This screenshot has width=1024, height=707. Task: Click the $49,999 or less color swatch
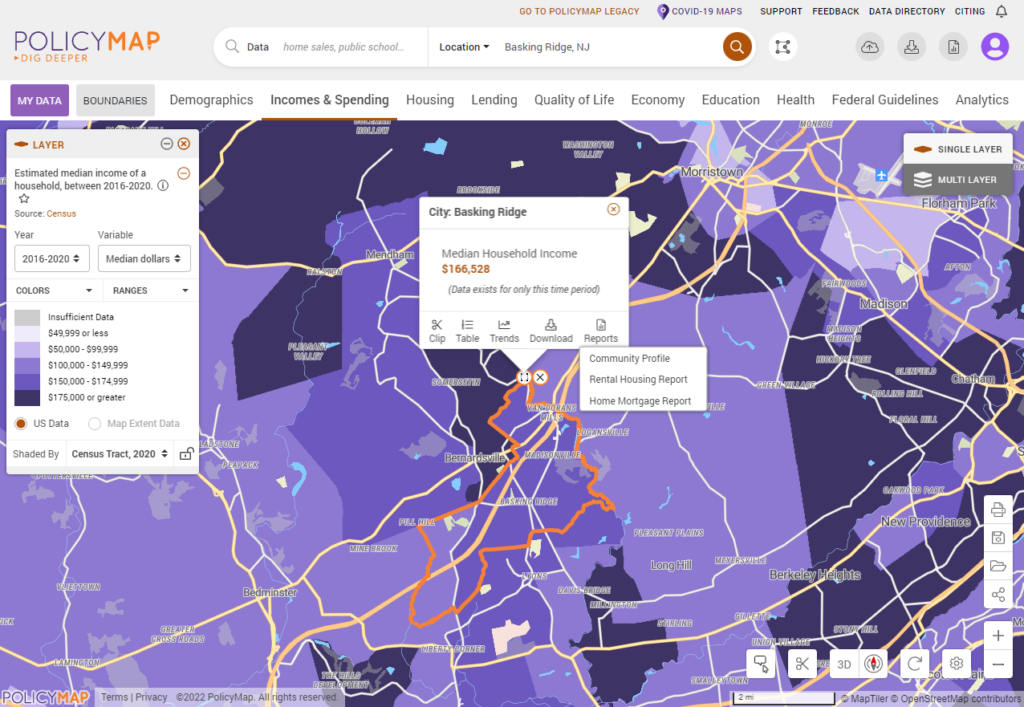tap(27, 333)
